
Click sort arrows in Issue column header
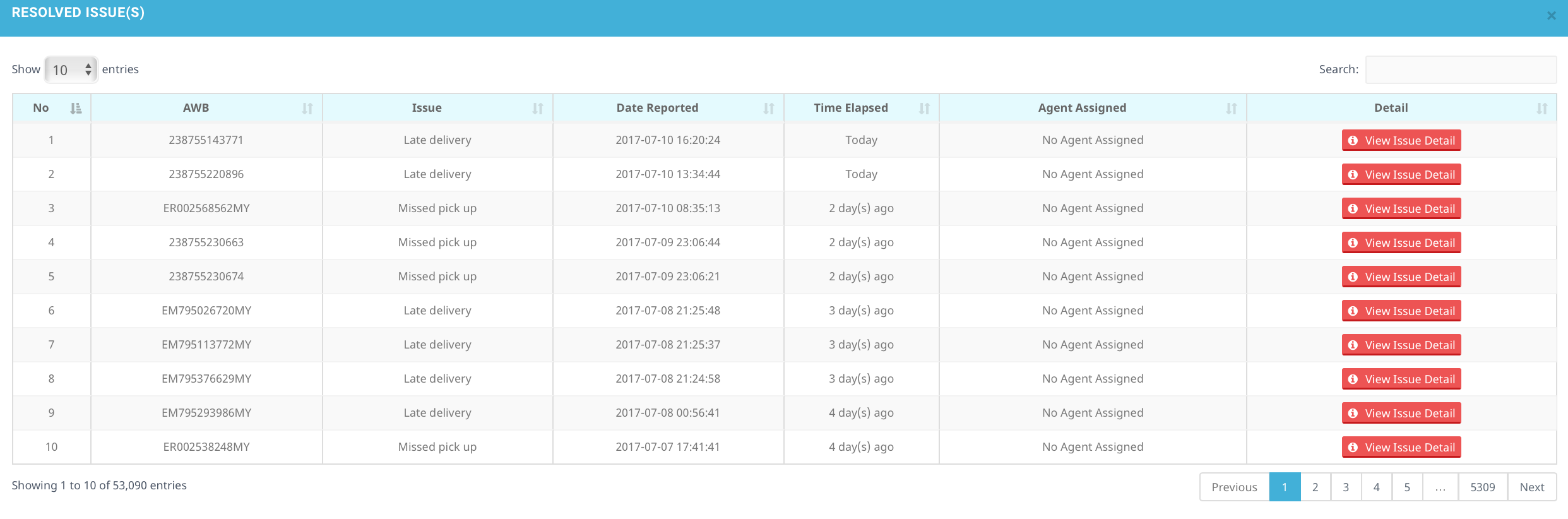538,109
